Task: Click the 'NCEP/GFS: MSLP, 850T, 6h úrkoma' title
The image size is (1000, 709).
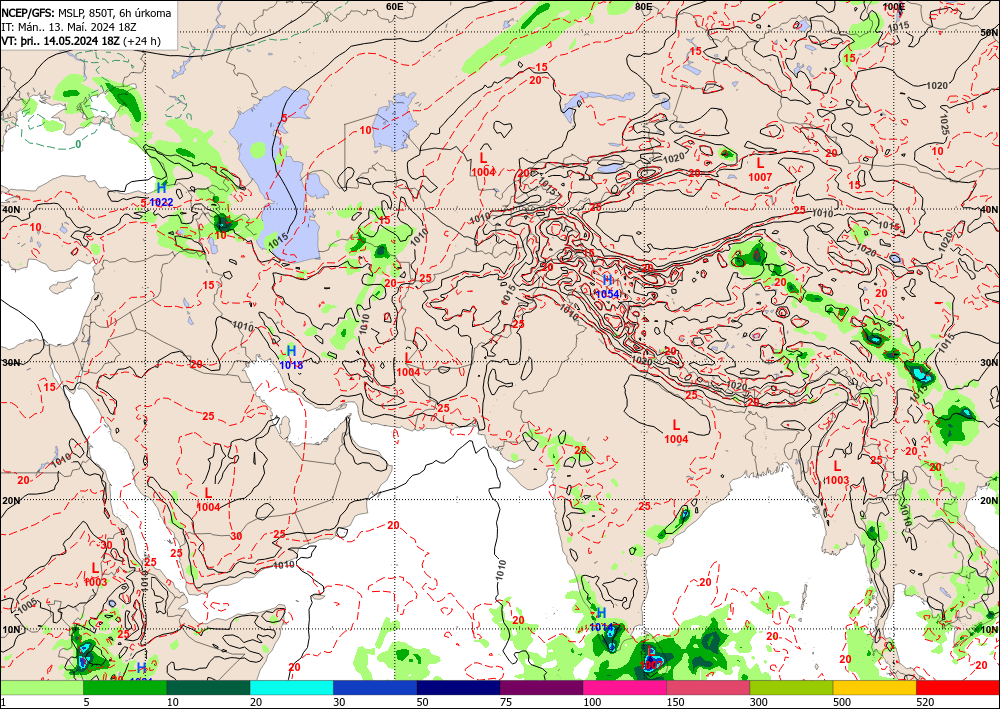Action: (x=86, y=13)
